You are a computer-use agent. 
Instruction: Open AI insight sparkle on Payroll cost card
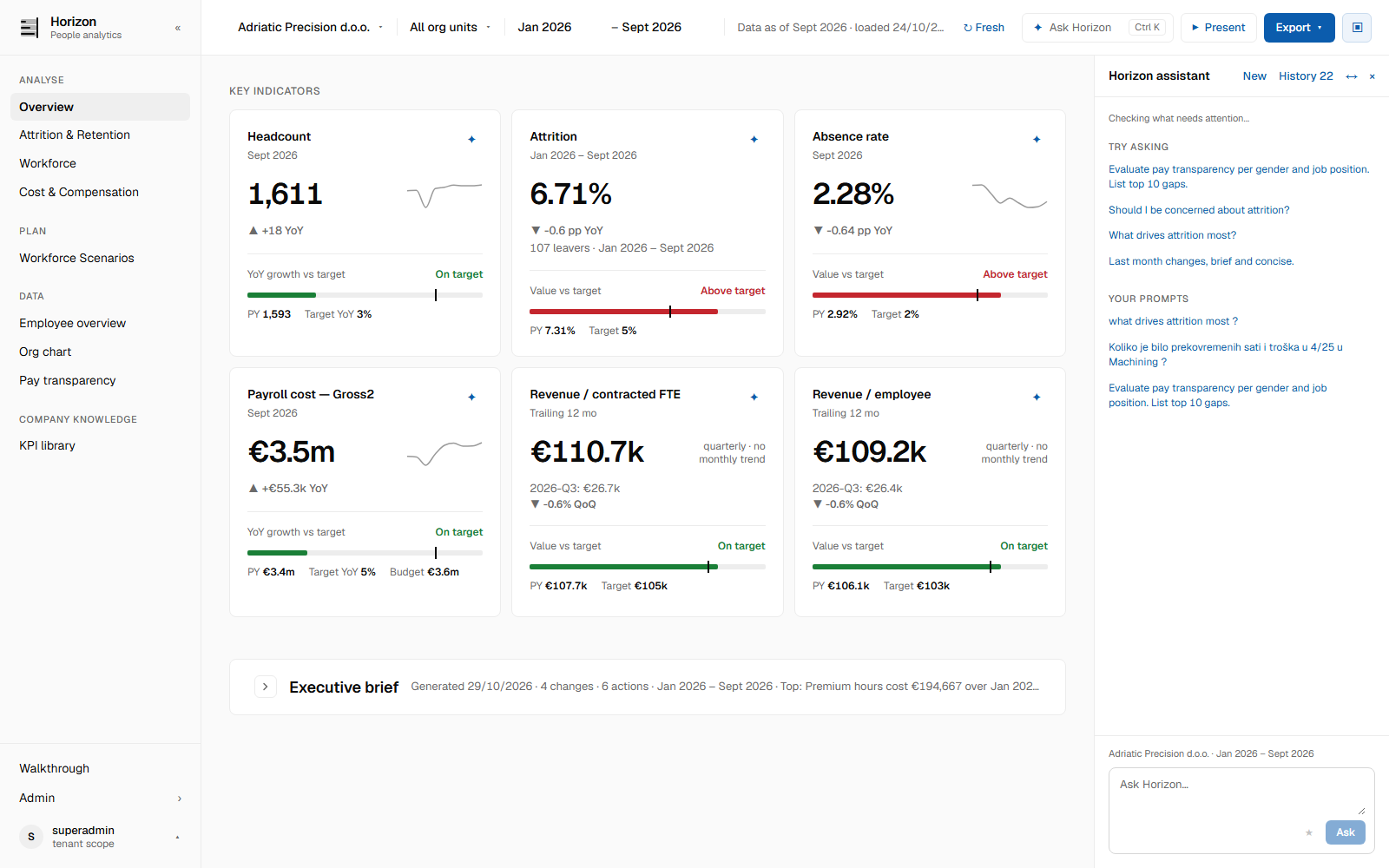(x=471, y=397)
